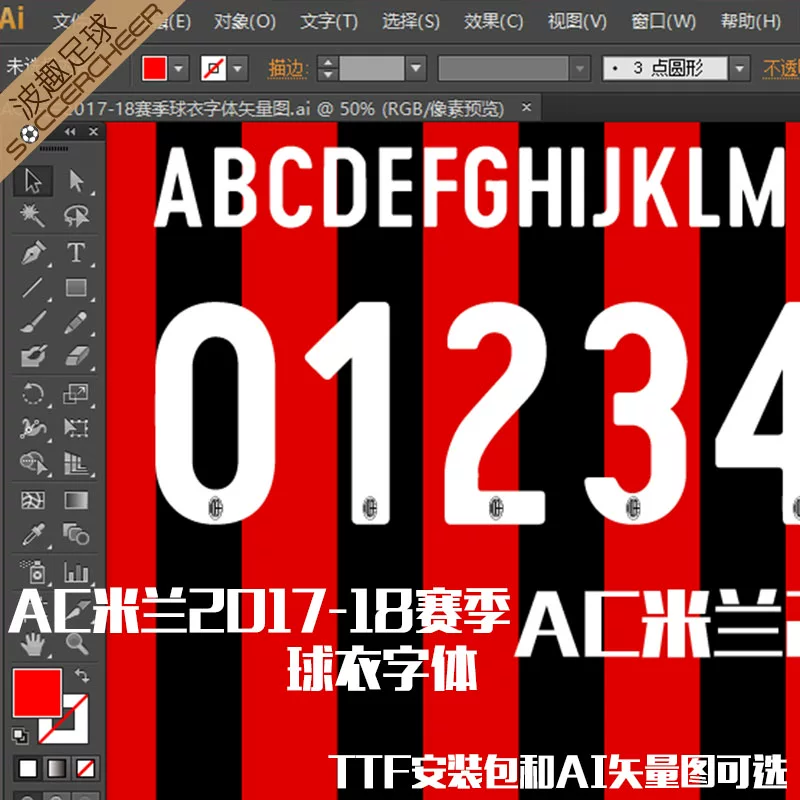Collapse the tools panel with double arrows
800x800 pixels.
coord(70,132)
